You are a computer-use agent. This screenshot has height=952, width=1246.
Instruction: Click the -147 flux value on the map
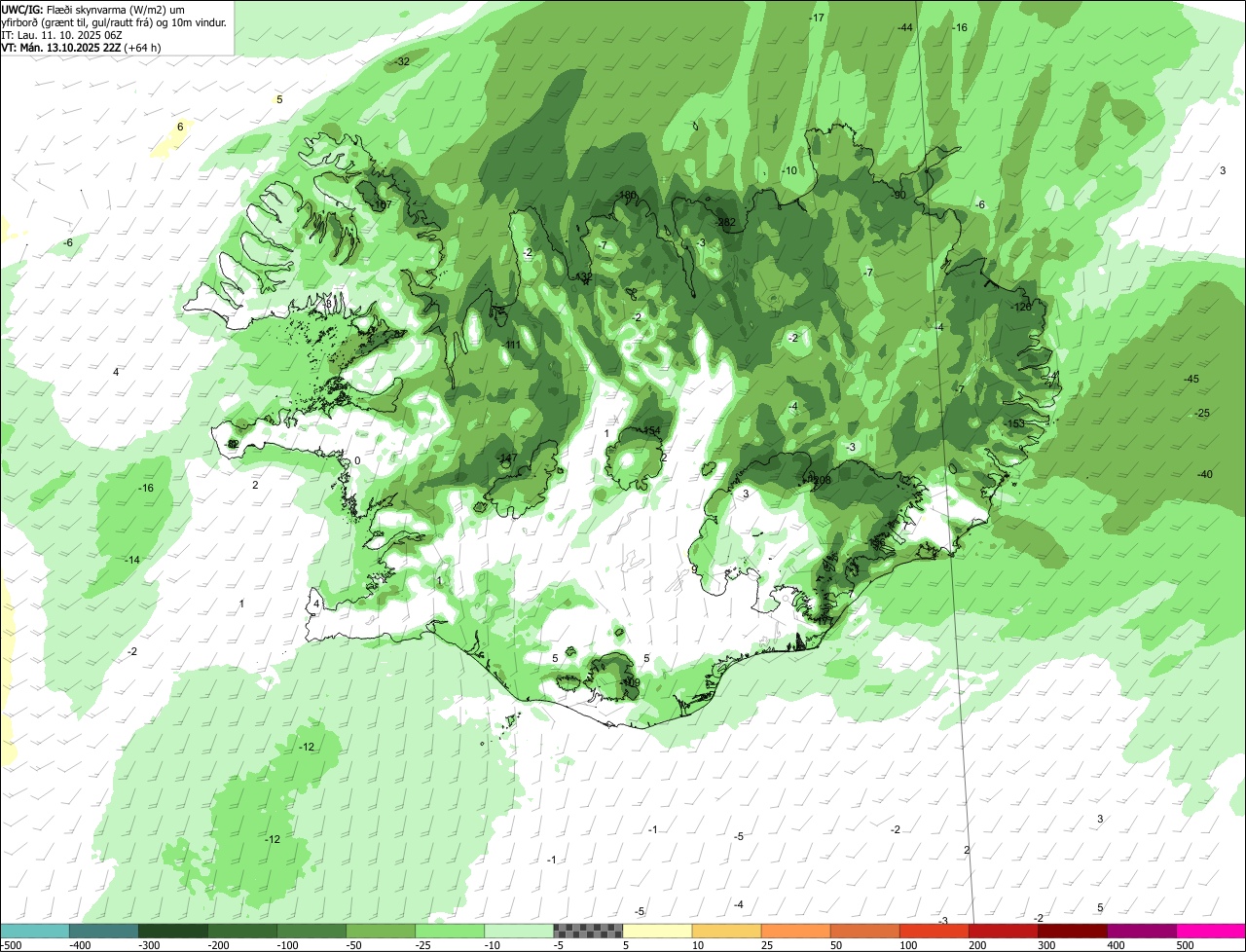pyautogui.click(x=507, y=458)
